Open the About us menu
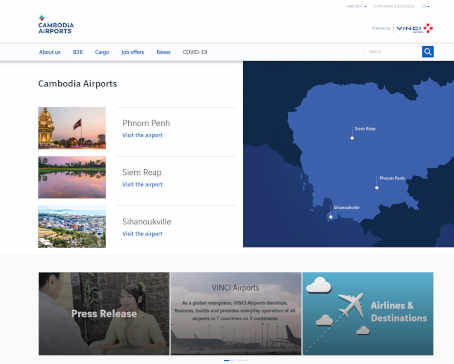 click(x=50, y=52)
